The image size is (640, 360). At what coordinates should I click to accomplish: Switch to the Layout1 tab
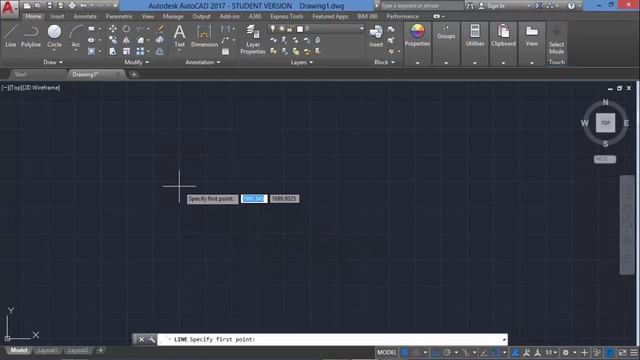(x=47, y=350)
